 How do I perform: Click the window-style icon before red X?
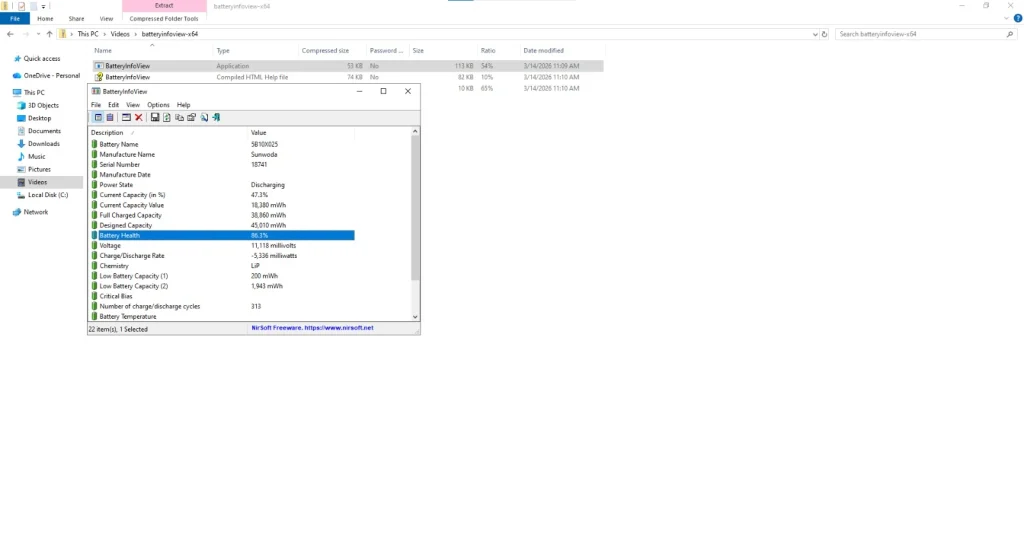(126, 118)
